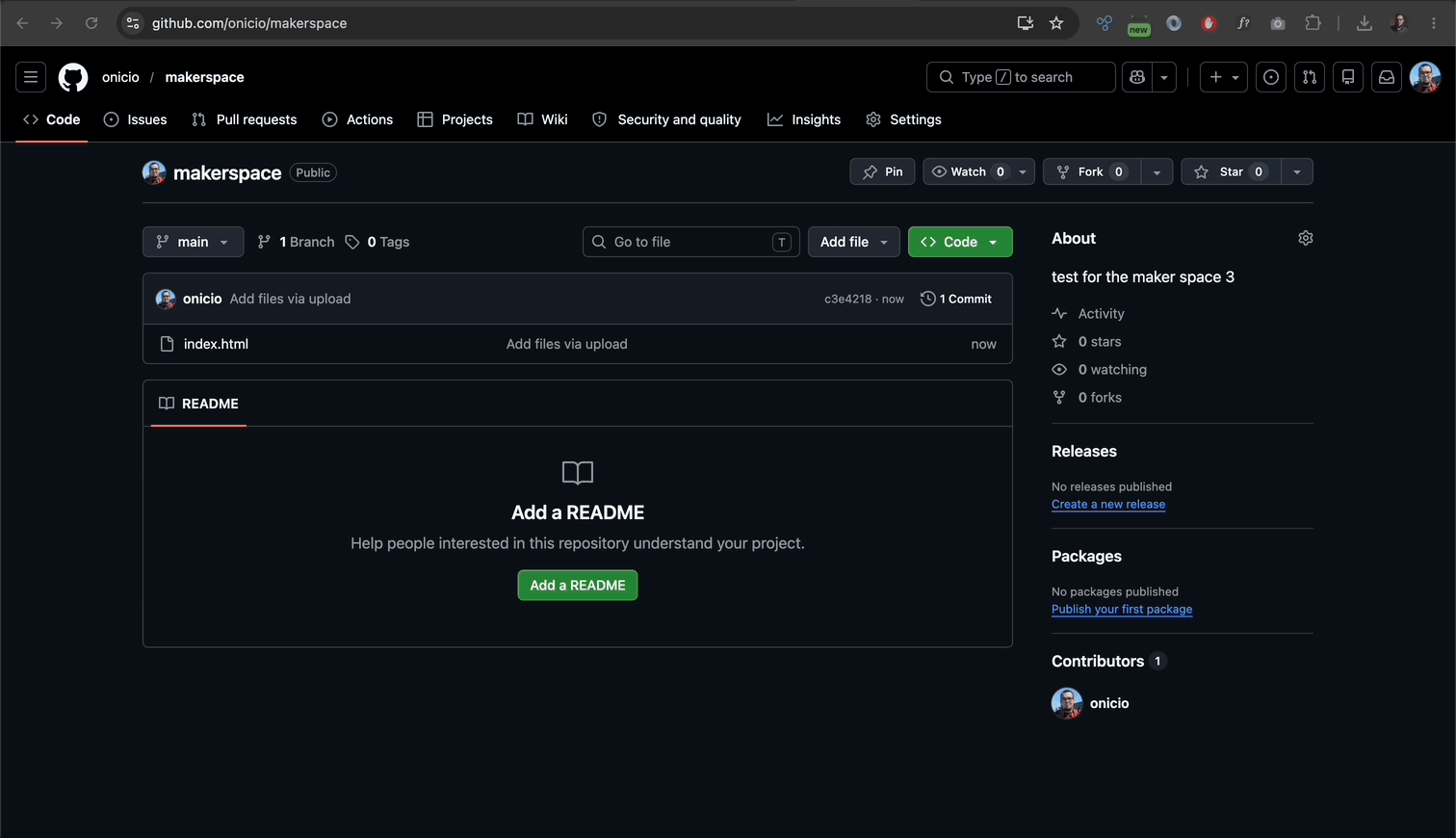Image resolution: width=1456 pixels, height=838 pixels.
Task: Click makerspace breadcrumb in header
Action: (204, 77)
